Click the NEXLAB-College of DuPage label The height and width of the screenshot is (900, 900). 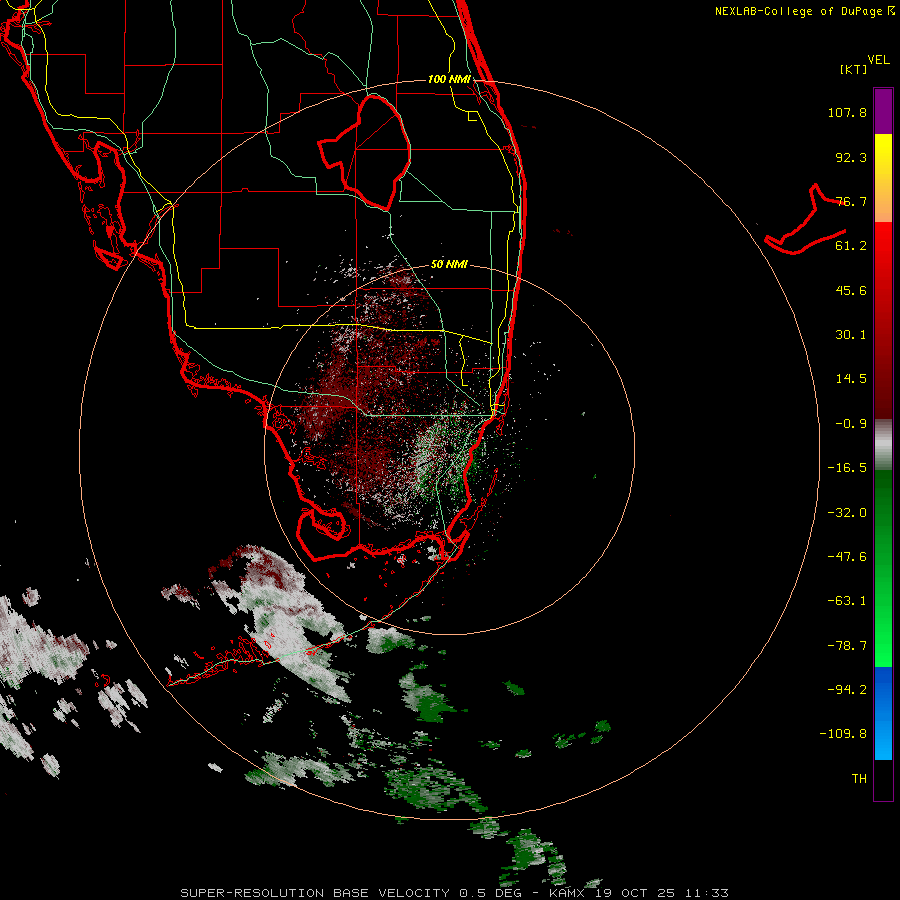pyautogui.click(x=805, y=11)
